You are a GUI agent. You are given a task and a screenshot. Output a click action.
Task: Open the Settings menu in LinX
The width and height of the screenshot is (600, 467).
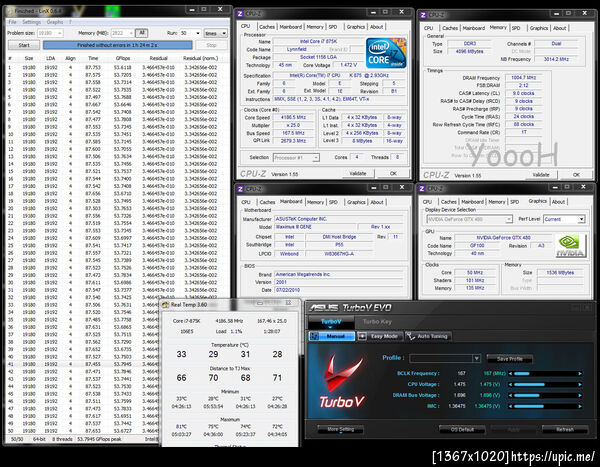31,22
